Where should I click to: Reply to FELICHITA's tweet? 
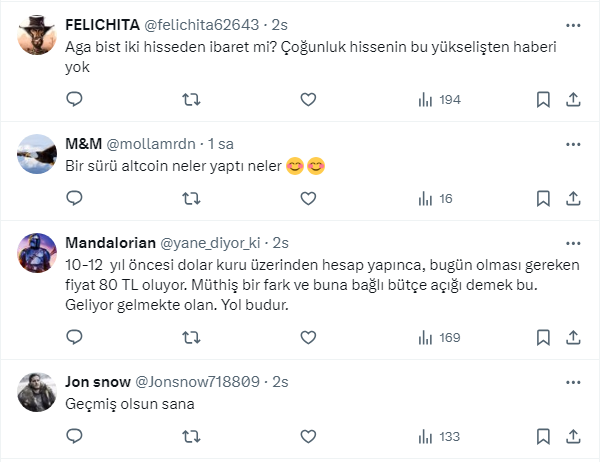(73, 99)
